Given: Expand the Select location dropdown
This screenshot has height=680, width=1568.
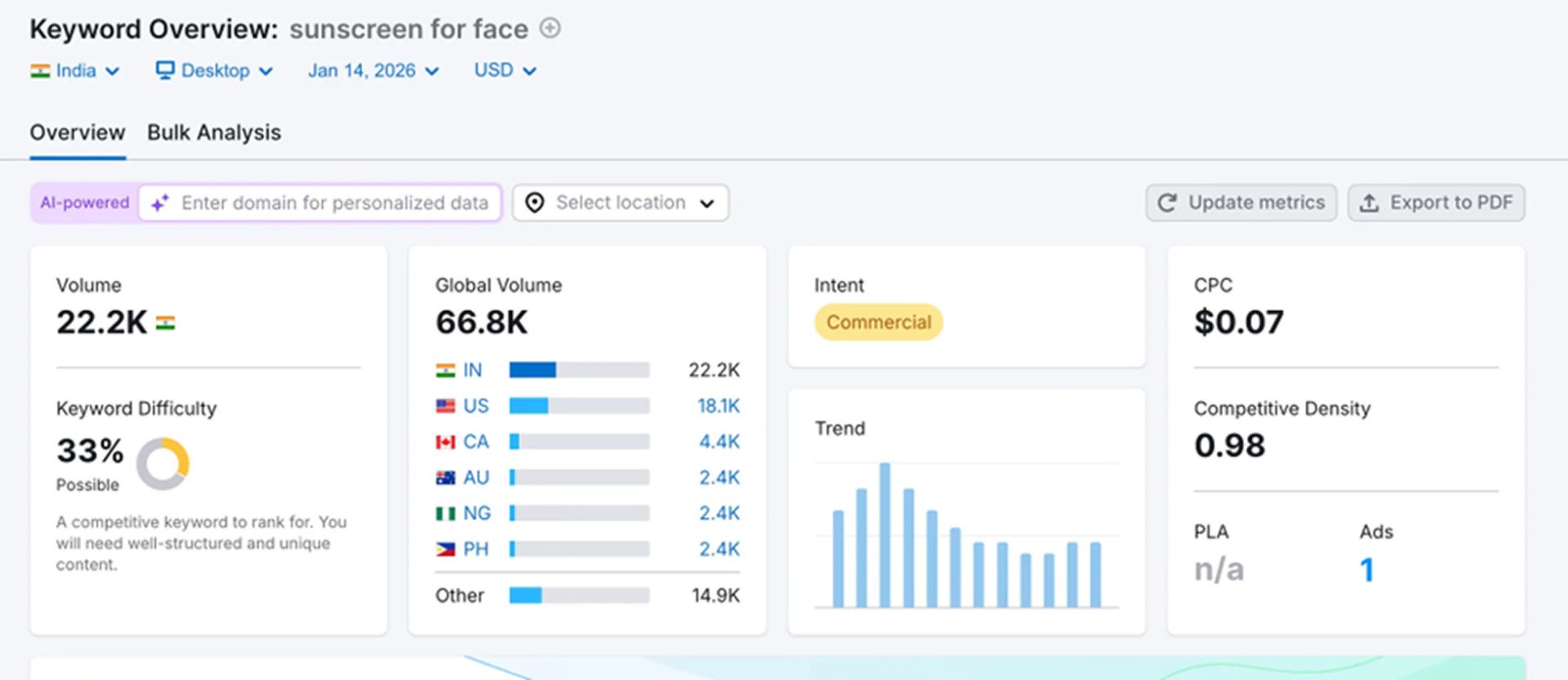Looking at the screenshot, I should tap(621, 203).
